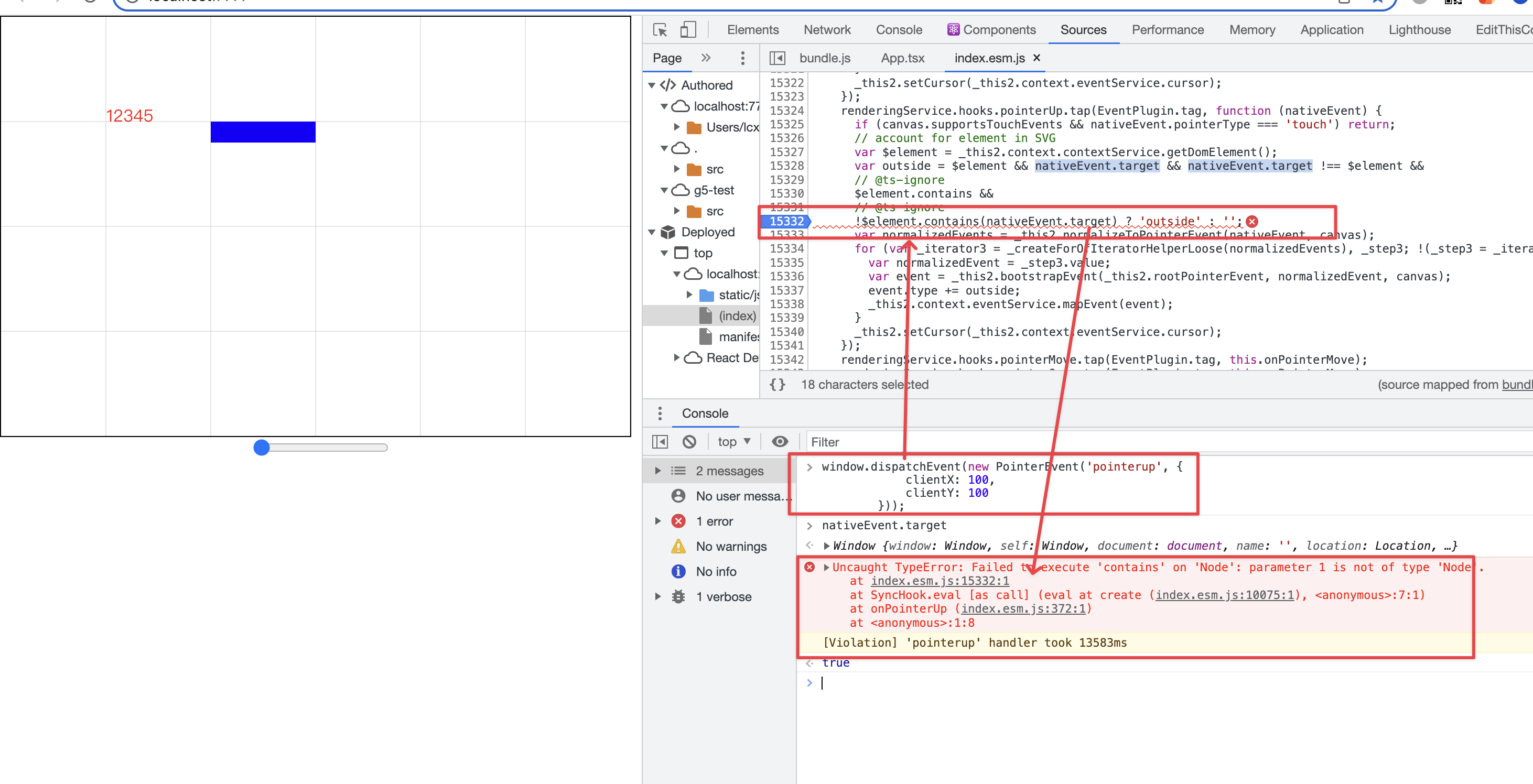Image resolution: width=1533 pixels, height=784 pixels.
Task: Click the console Filter input field
Action: [863, 442]
